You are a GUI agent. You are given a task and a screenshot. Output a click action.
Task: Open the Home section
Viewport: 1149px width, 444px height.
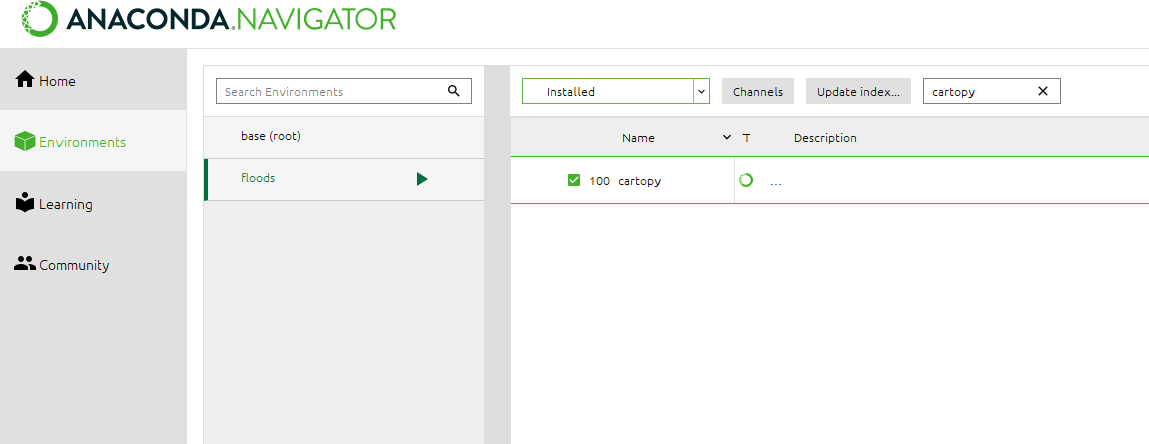(93, 80)
